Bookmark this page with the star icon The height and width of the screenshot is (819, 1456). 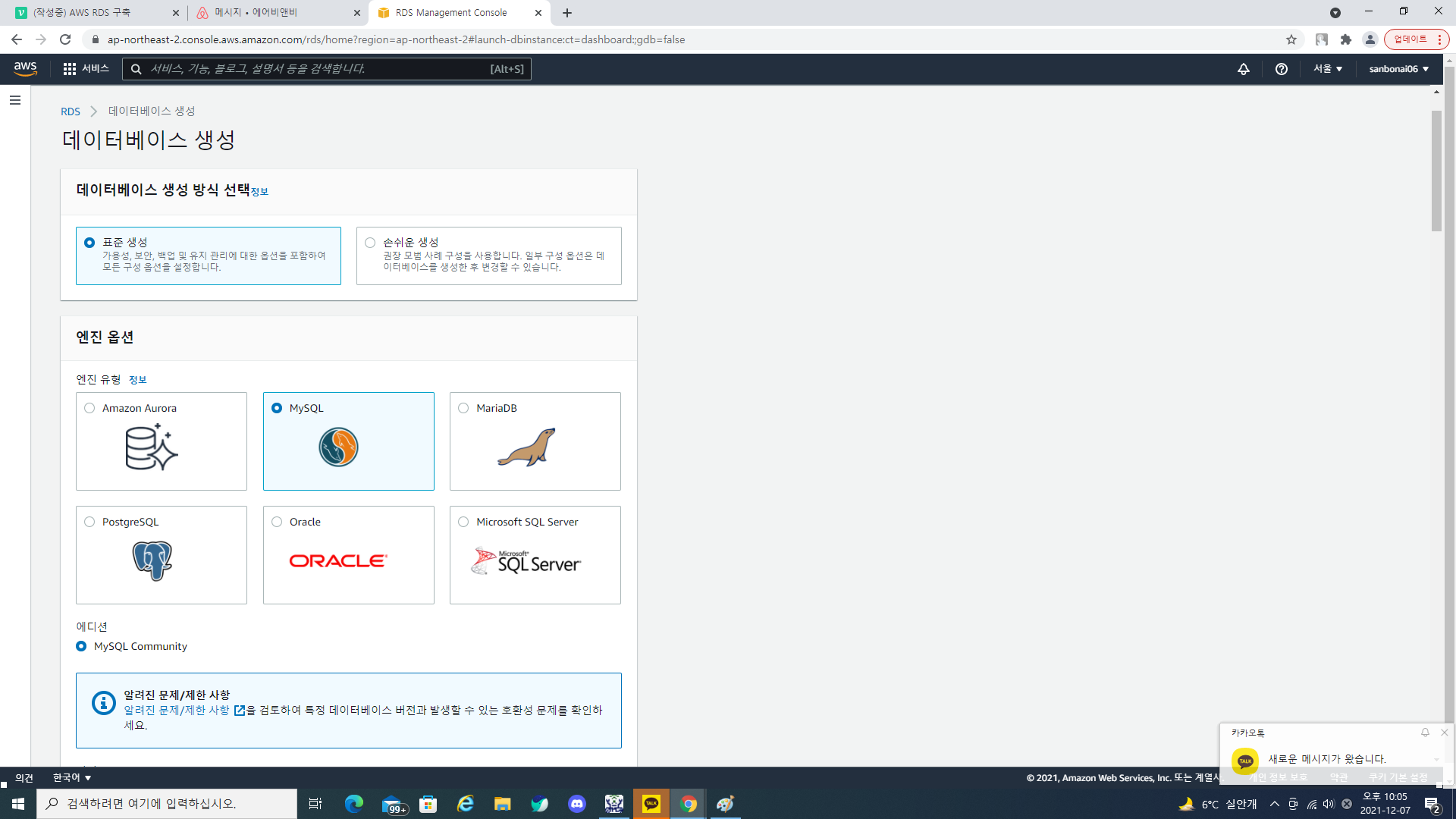point(1291,39)
